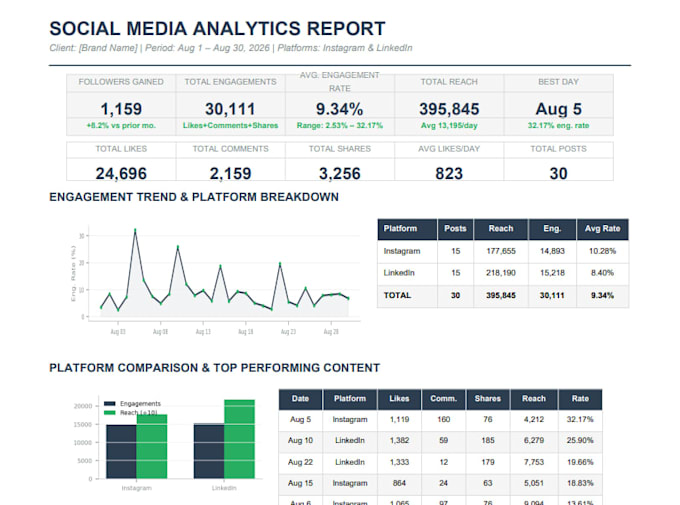This screenshot has width=680, height=505.
Task: Click the Rate column header in top content table
Action: (580, 399)
